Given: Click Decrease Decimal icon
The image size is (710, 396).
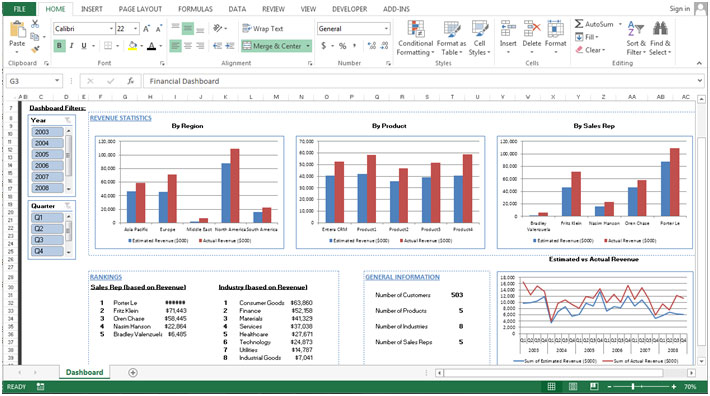Looking at the screenshot, I should pyautogui.click(x=384, y=46).
